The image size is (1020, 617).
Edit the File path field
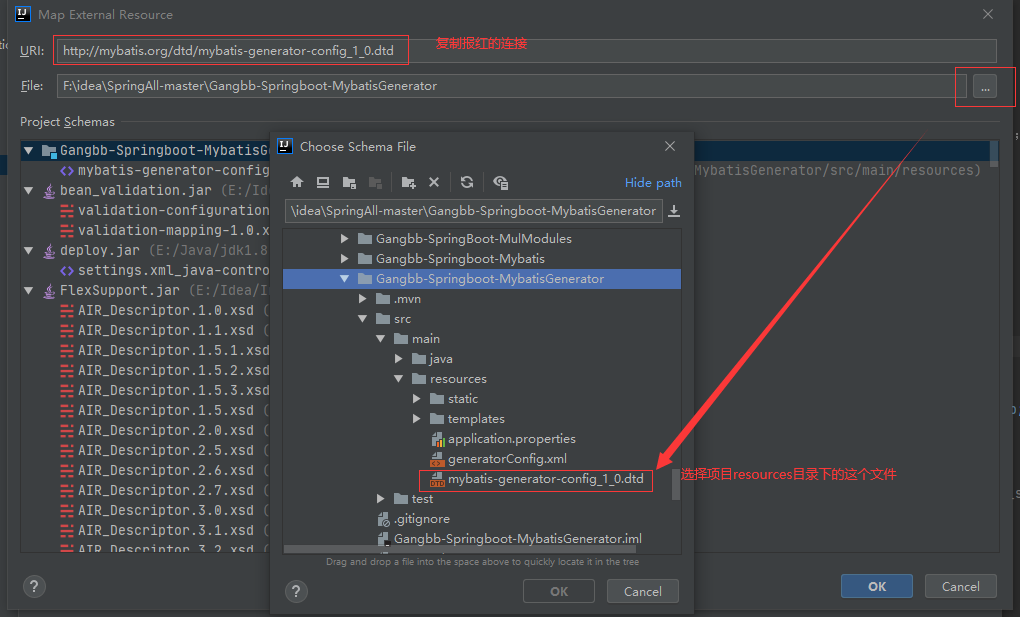[511, 86]
